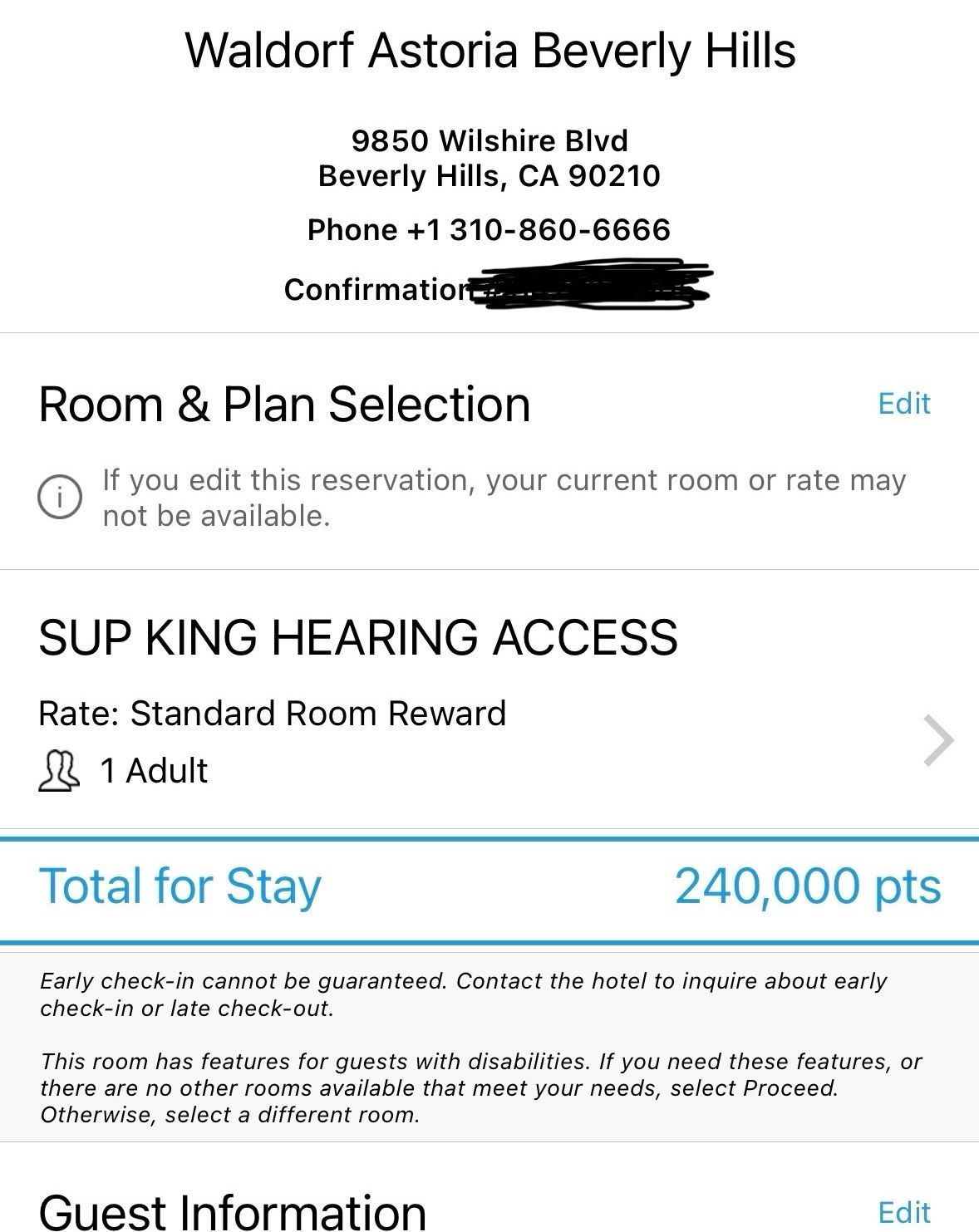
Task: Tap the 240,000 pts total
Action: [x=808, y=886]
